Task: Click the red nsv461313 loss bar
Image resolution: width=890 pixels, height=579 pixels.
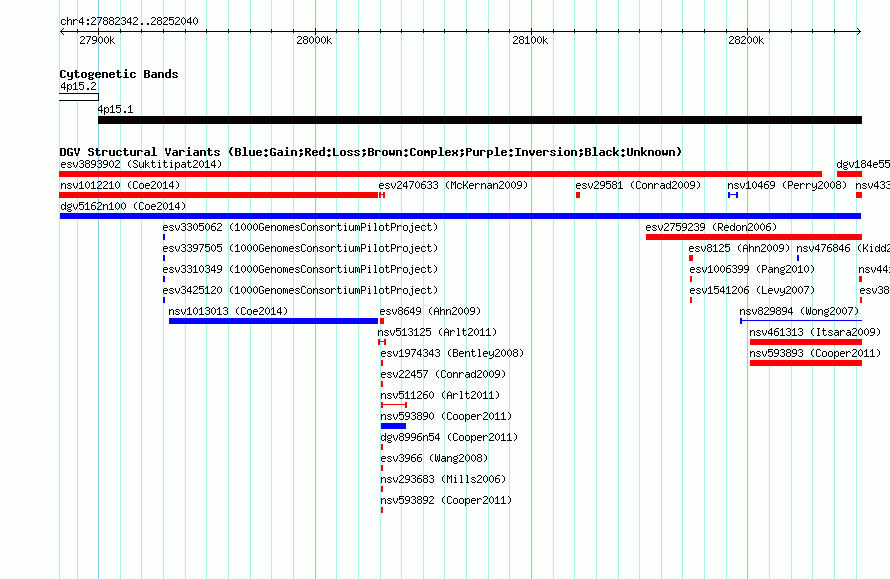Action: [x=806, y=342]
